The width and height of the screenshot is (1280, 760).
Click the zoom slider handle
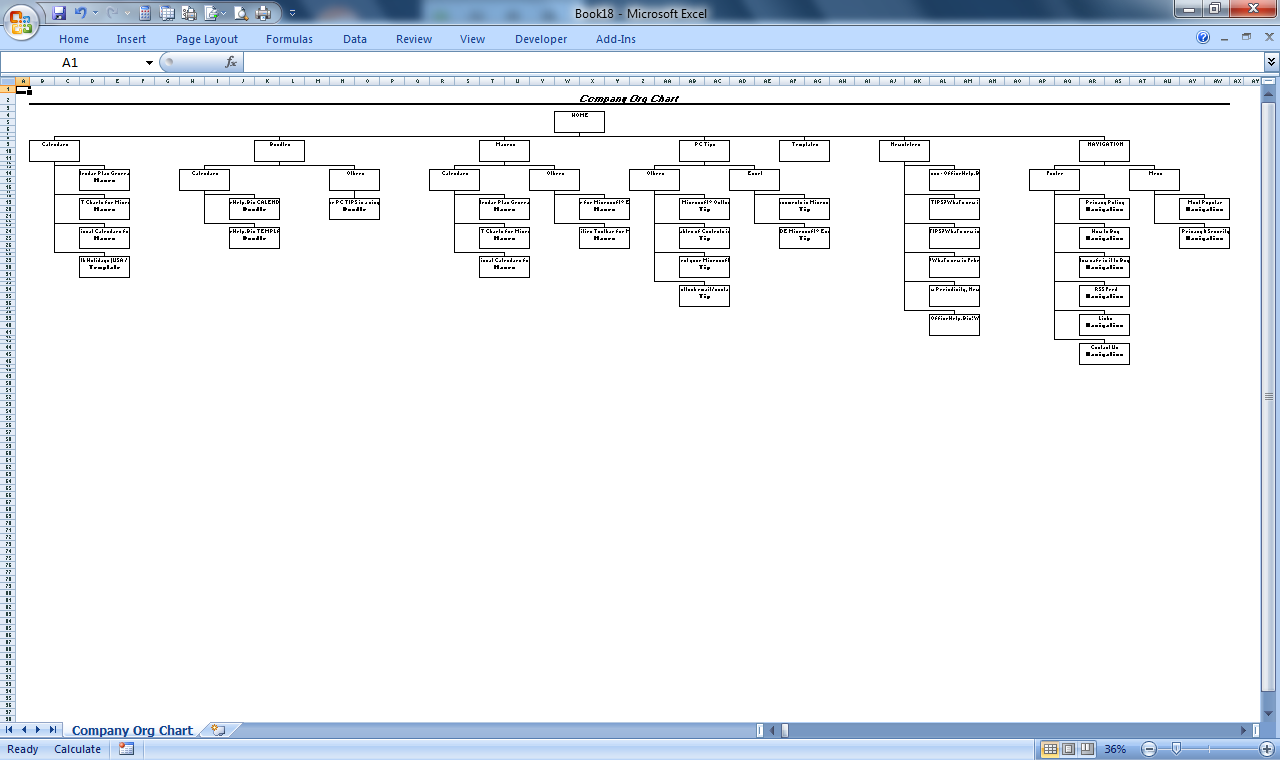(x=1177, y=749)
